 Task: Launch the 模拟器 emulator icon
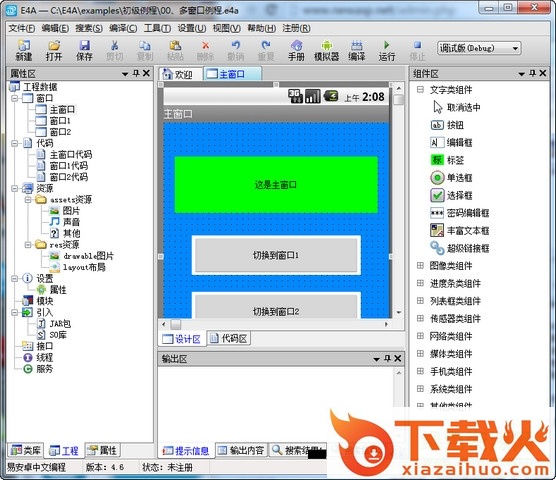pyautogui.click(x=327, y=50)
